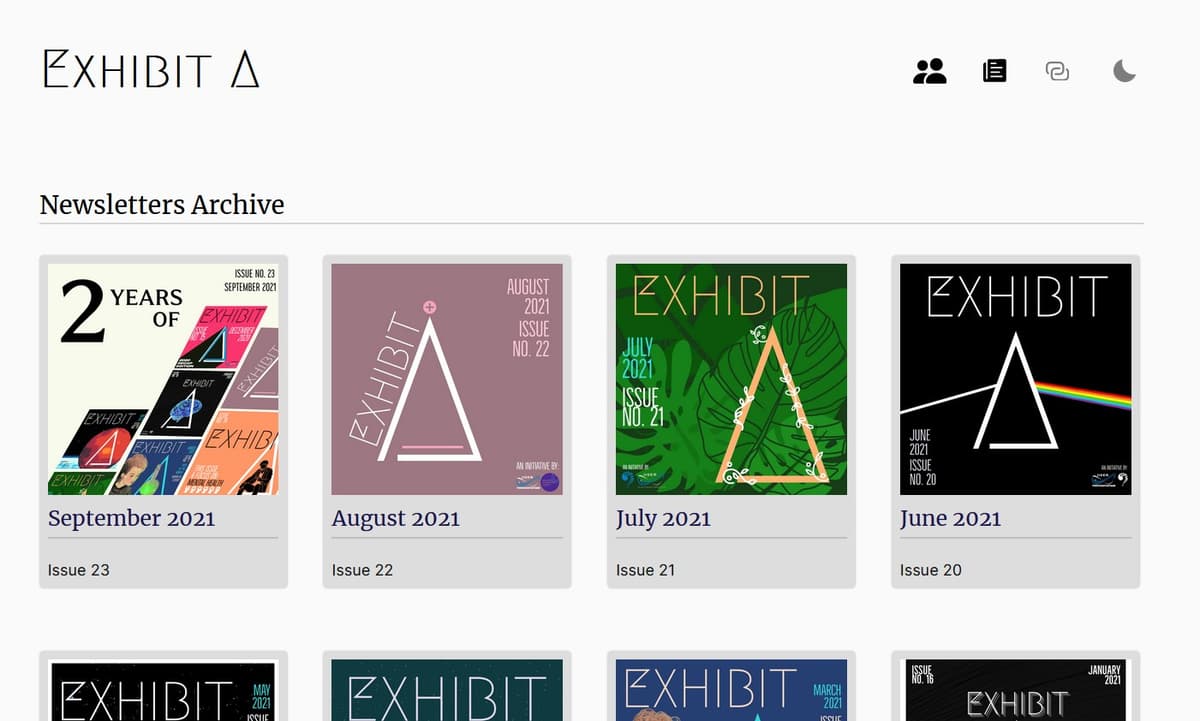Click the chat bubbles icon in header

1057,71
